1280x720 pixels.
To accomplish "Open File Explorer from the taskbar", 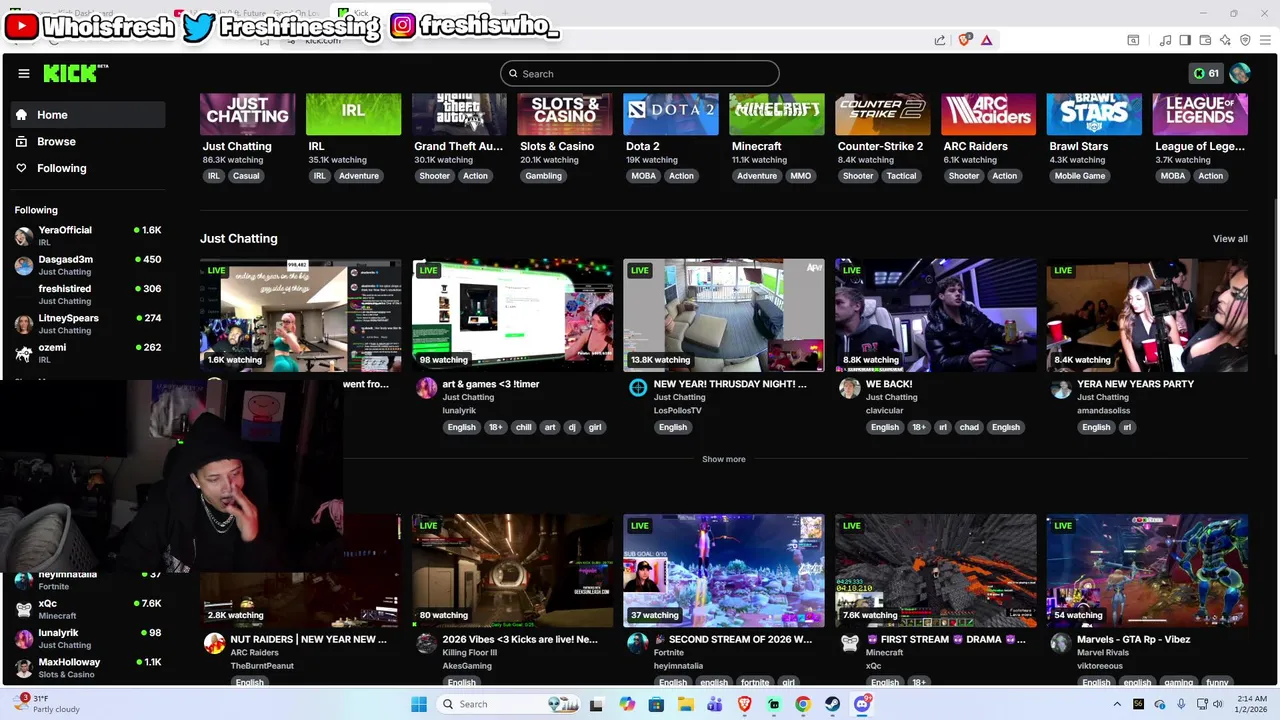I will tap(686, 704).
